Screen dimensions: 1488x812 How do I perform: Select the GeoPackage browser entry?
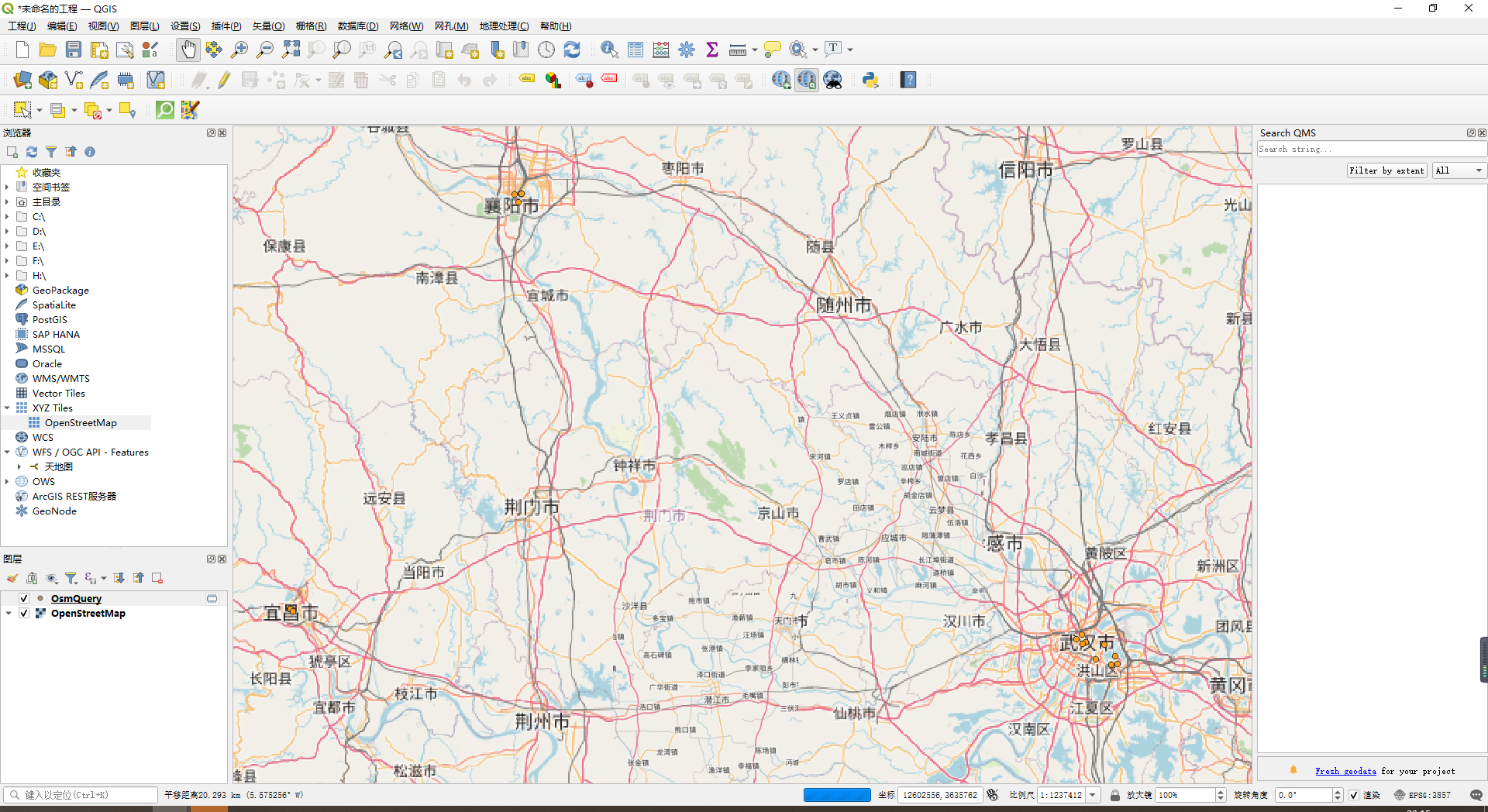(x=60, y=290)
